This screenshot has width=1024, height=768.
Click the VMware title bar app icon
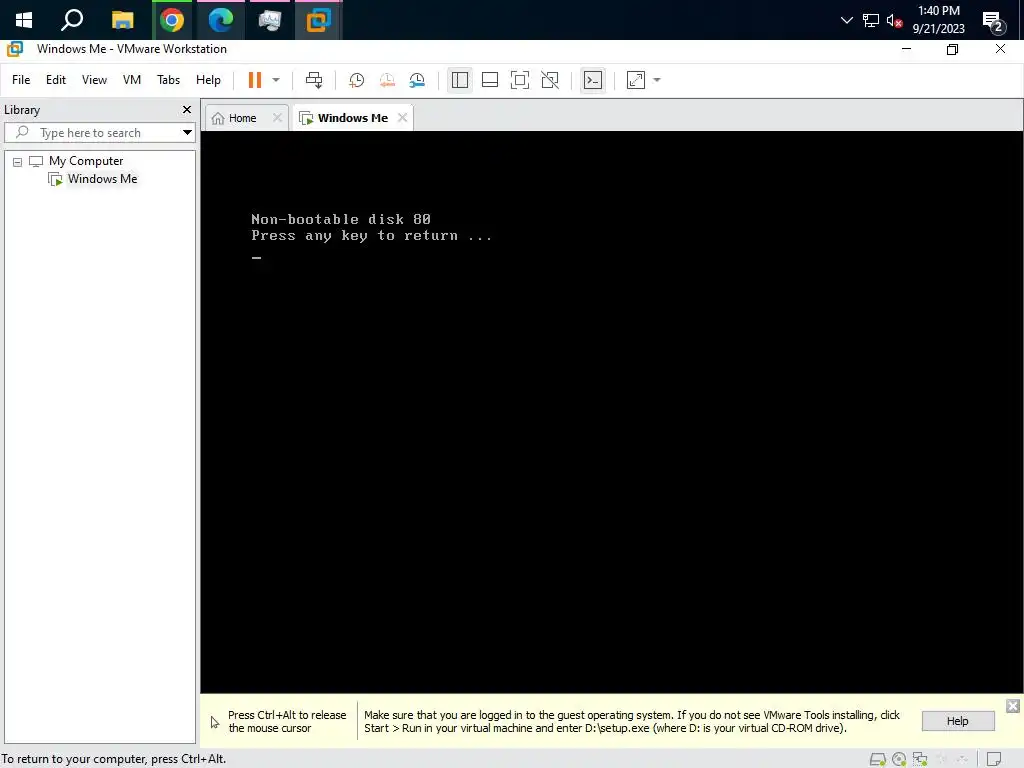tap(14, 49)
